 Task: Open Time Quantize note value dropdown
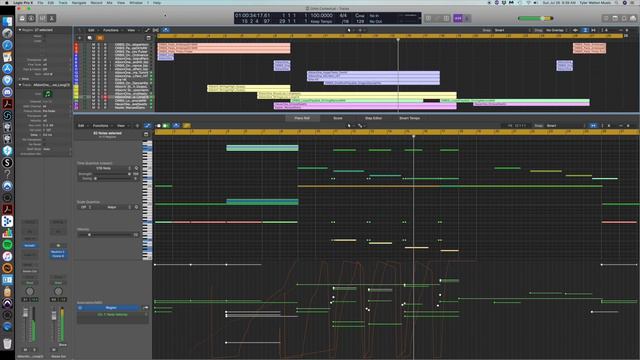[x=105, y=168]
